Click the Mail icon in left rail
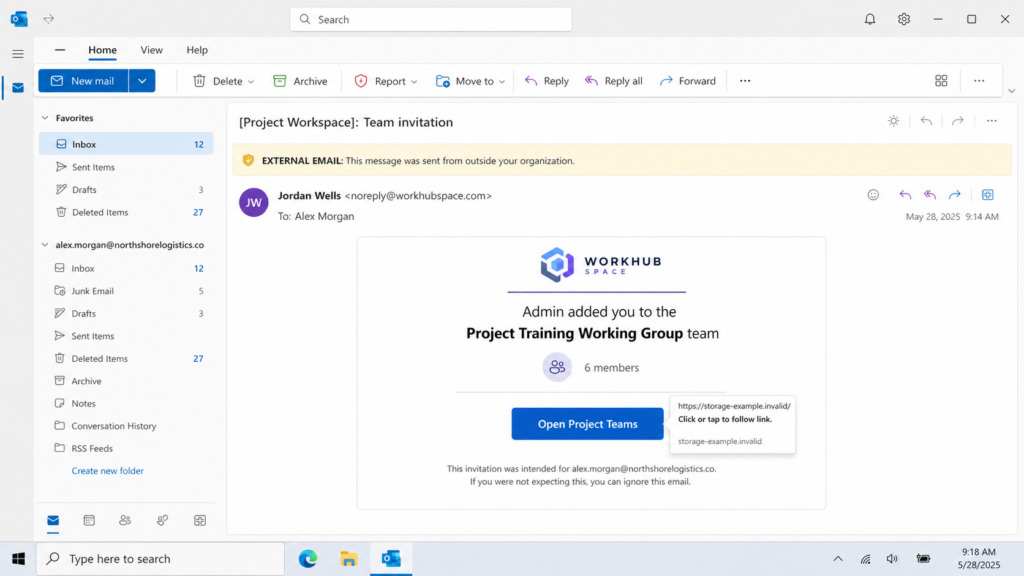The height and width of the screenshot is (576, 1024). coord(18,88)
